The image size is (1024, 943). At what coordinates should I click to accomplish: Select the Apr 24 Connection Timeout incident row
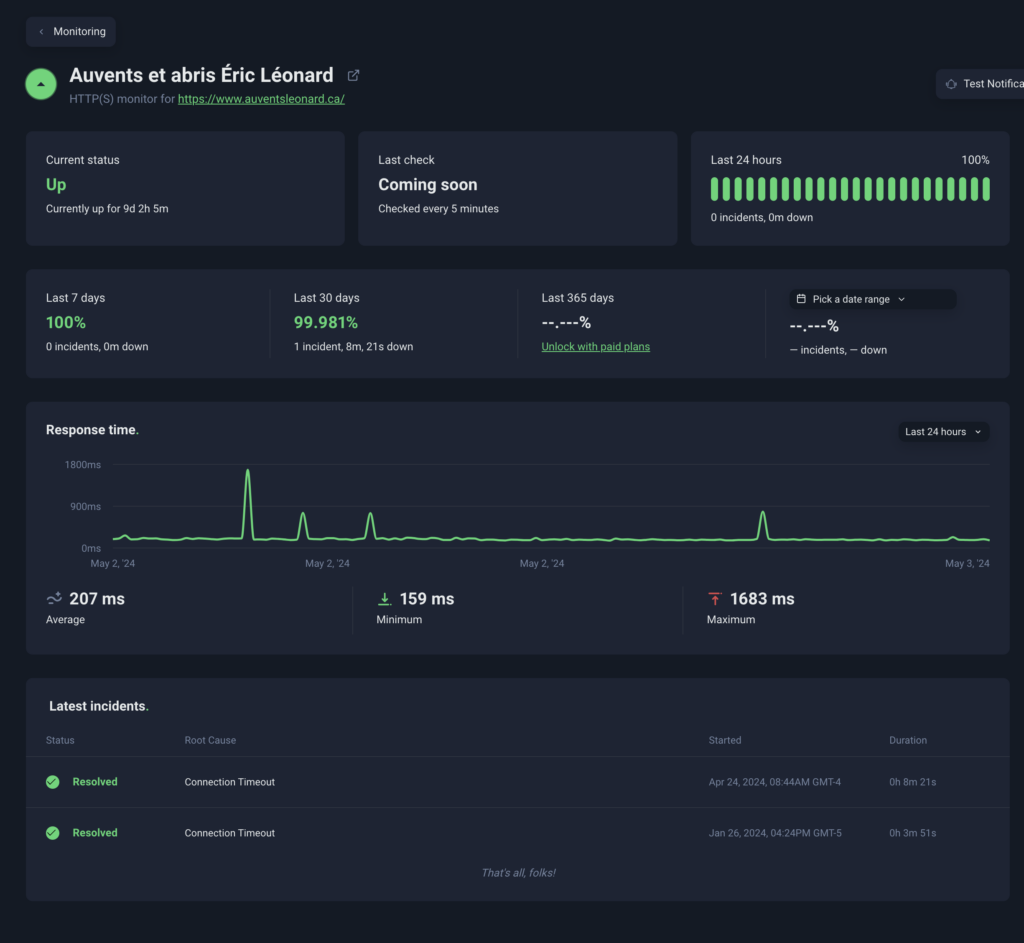pyautogui.click(x=516, y=782)
